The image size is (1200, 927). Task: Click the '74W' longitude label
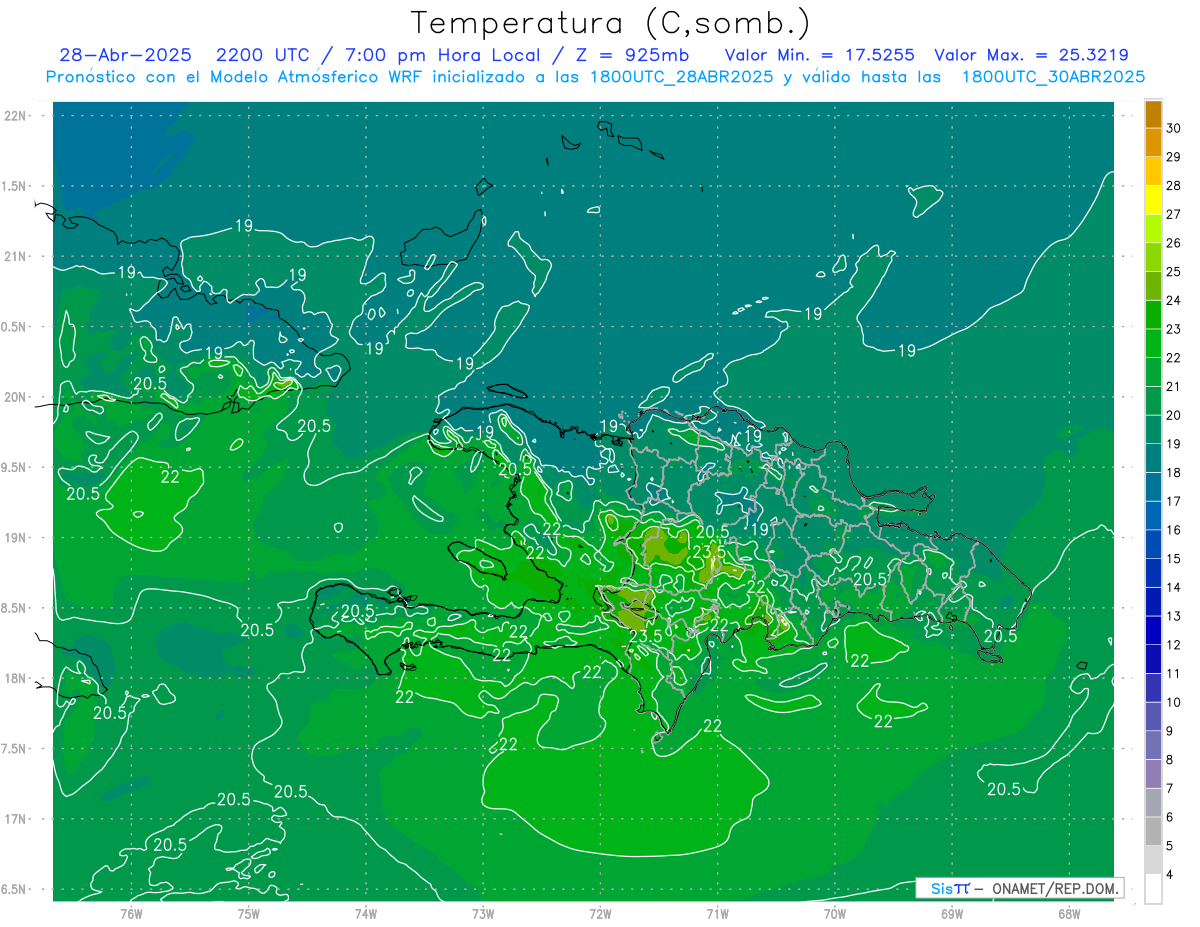(366, 913)
